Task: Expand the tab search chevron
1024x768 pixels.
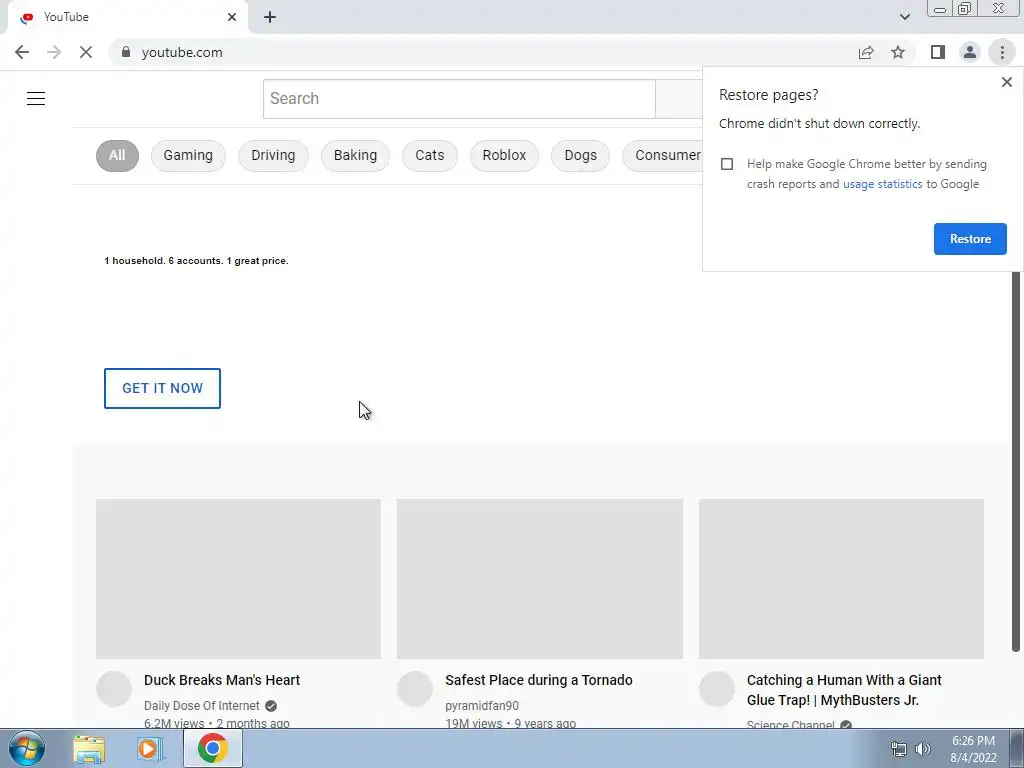Action: [904, 17]
